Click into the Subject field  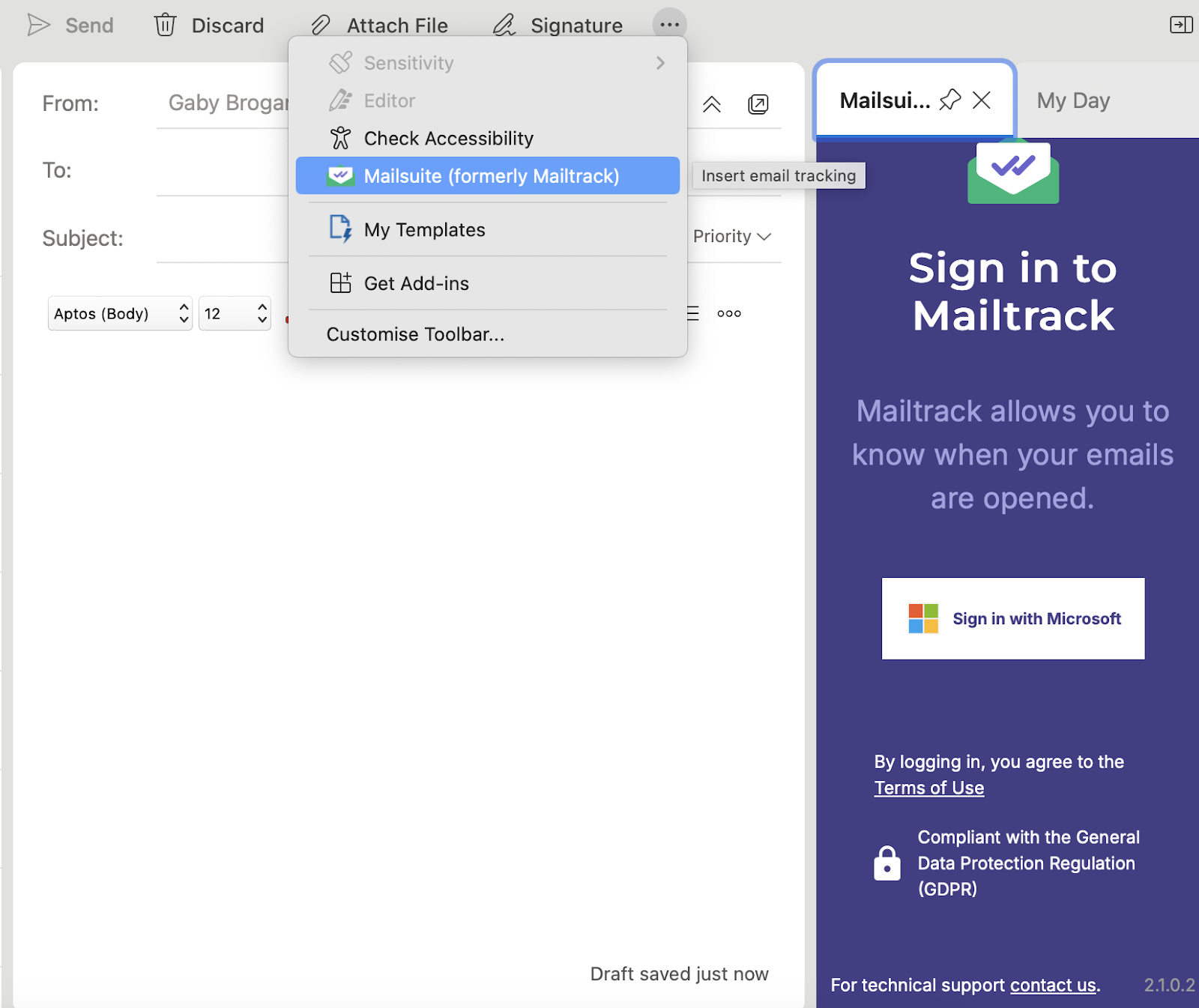223,238
